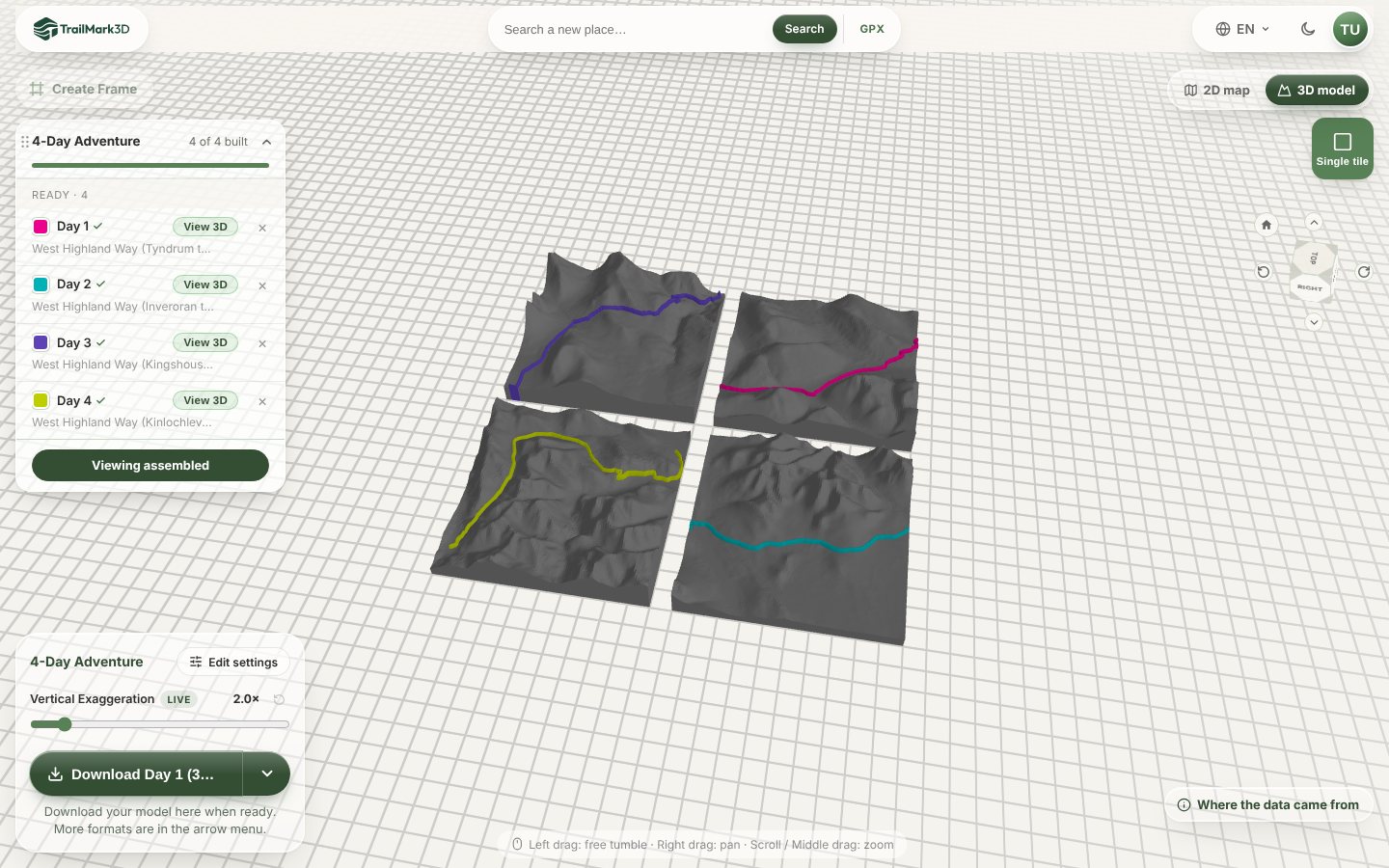Click the Search button
1389x868 pixels.
(803, 29)
